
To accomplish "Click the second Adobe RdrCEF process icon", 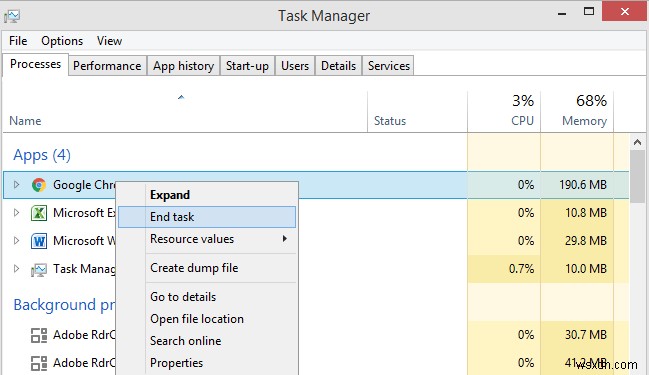I will (x=39, y=363).
